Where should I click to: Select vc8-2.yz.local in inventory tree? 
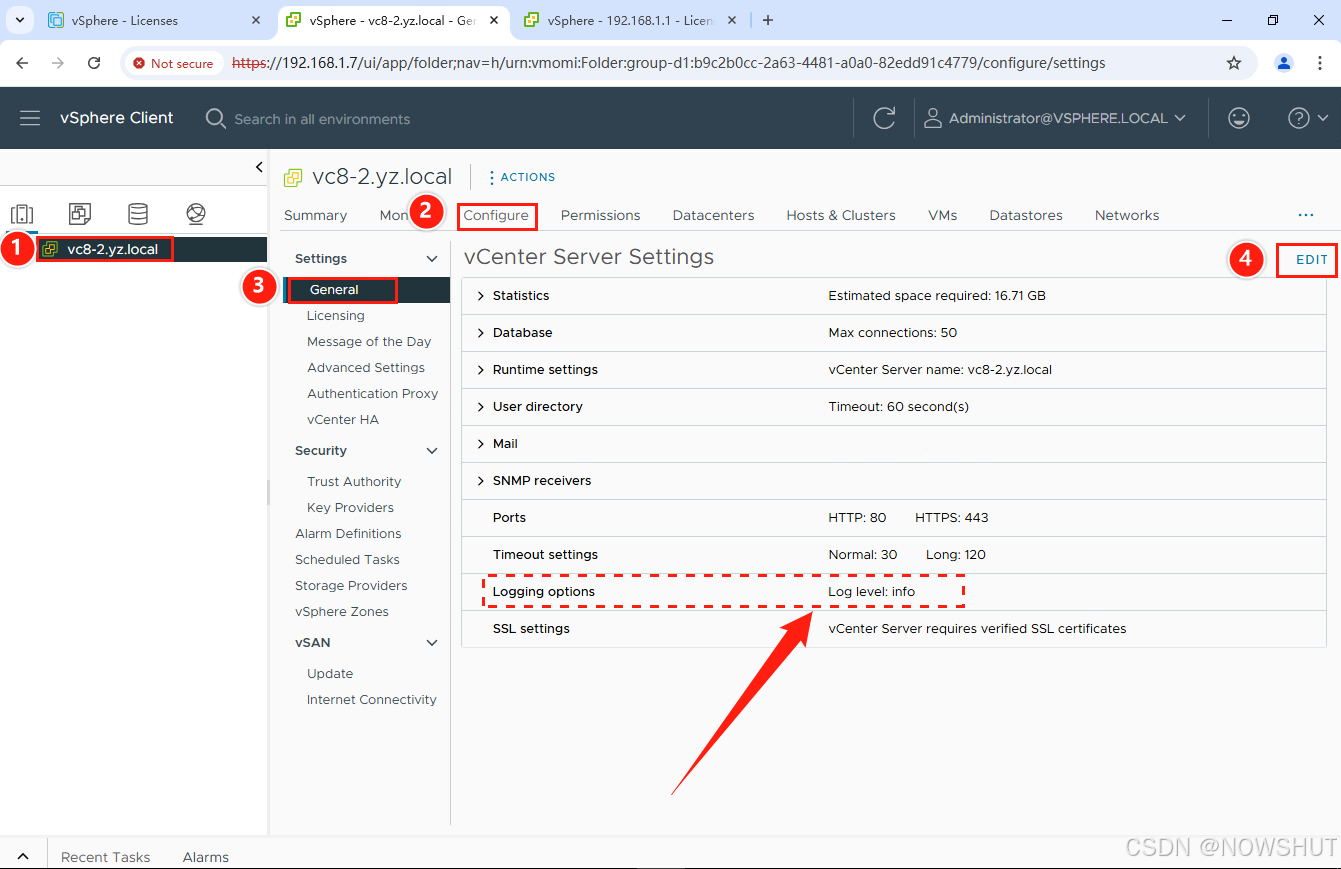pyautogui.click(x=113, y=249)
